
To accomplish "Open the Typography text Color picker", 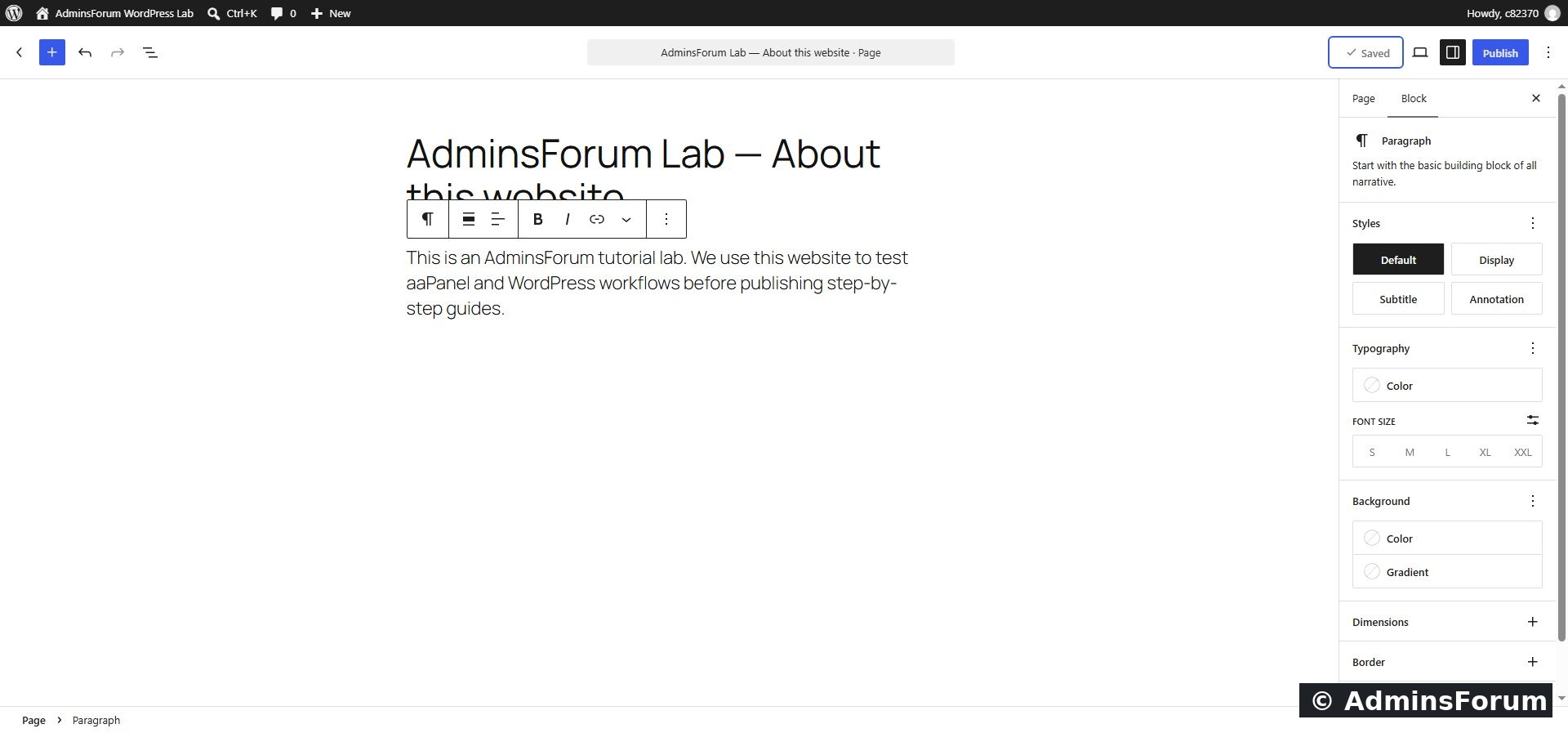I will (x=1447, y=385).
